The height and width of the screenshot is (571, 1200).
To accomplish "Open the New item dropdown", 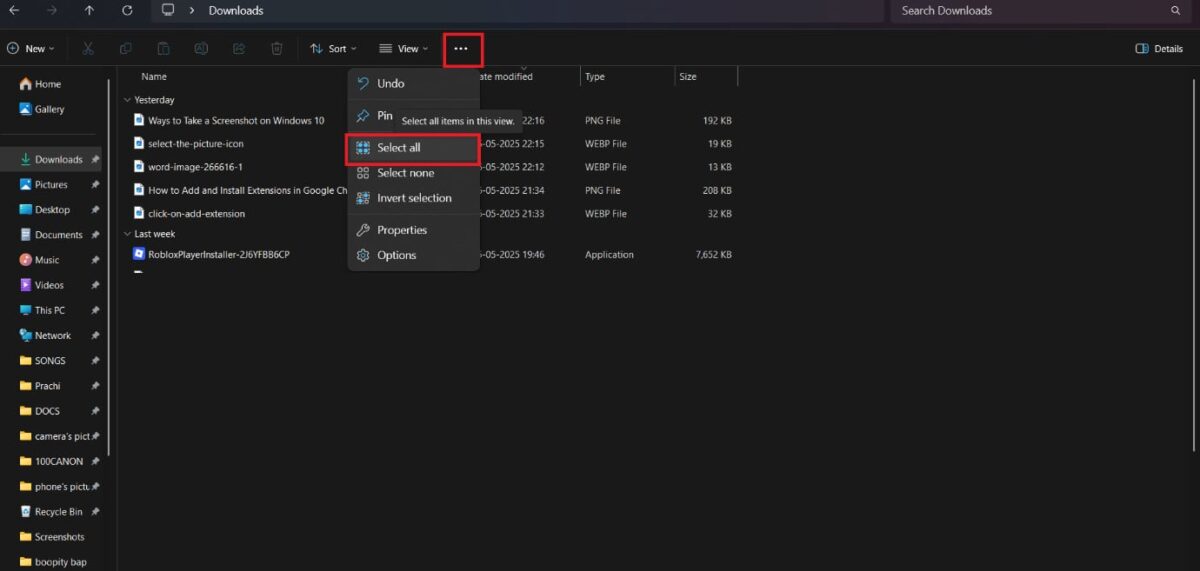I will click(30, 48).
